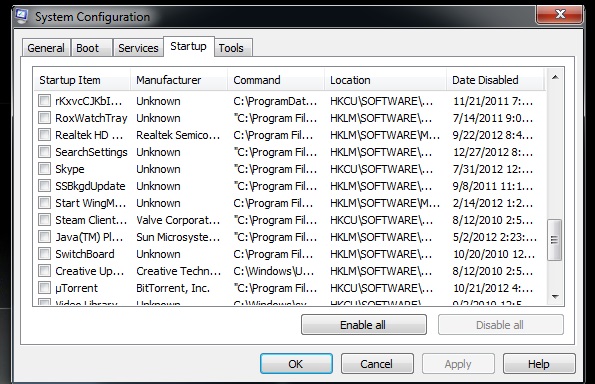Click the Disable all button

pos(501,325)
